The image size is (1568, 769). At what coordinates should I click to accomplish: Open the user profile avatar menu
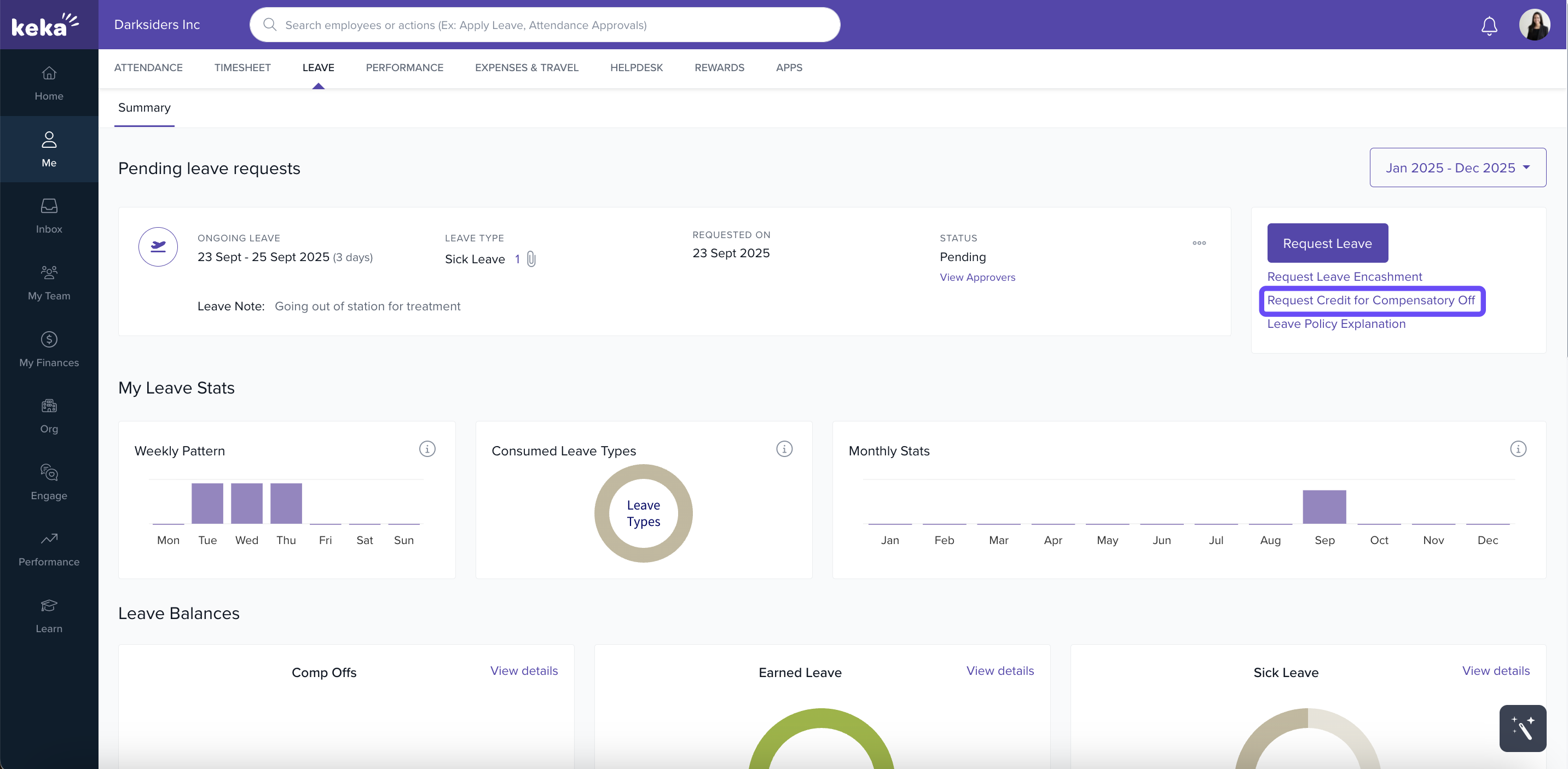point(1534,25)
